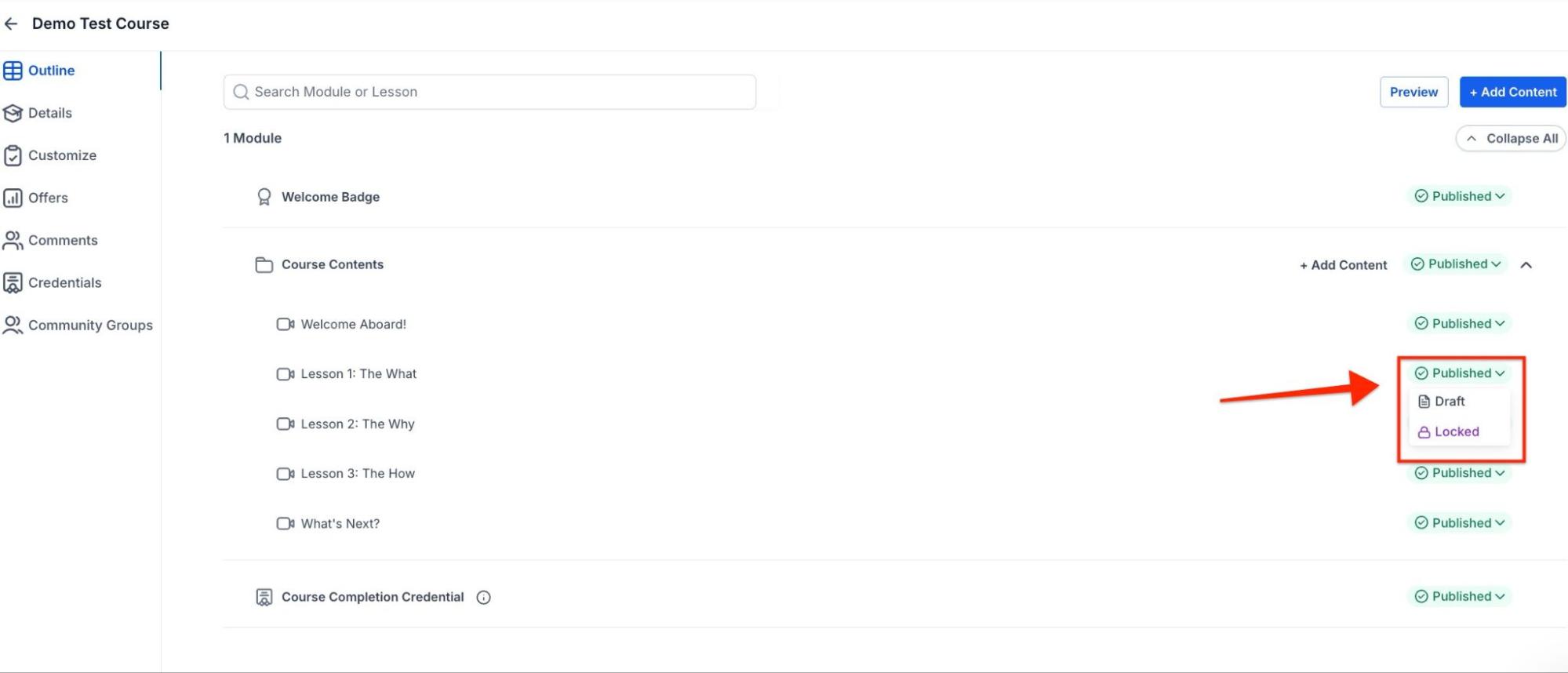This screenshot has width=1568, height=673.
Task: Go to Community Groups in sidebar
Action: coord(90,326)
